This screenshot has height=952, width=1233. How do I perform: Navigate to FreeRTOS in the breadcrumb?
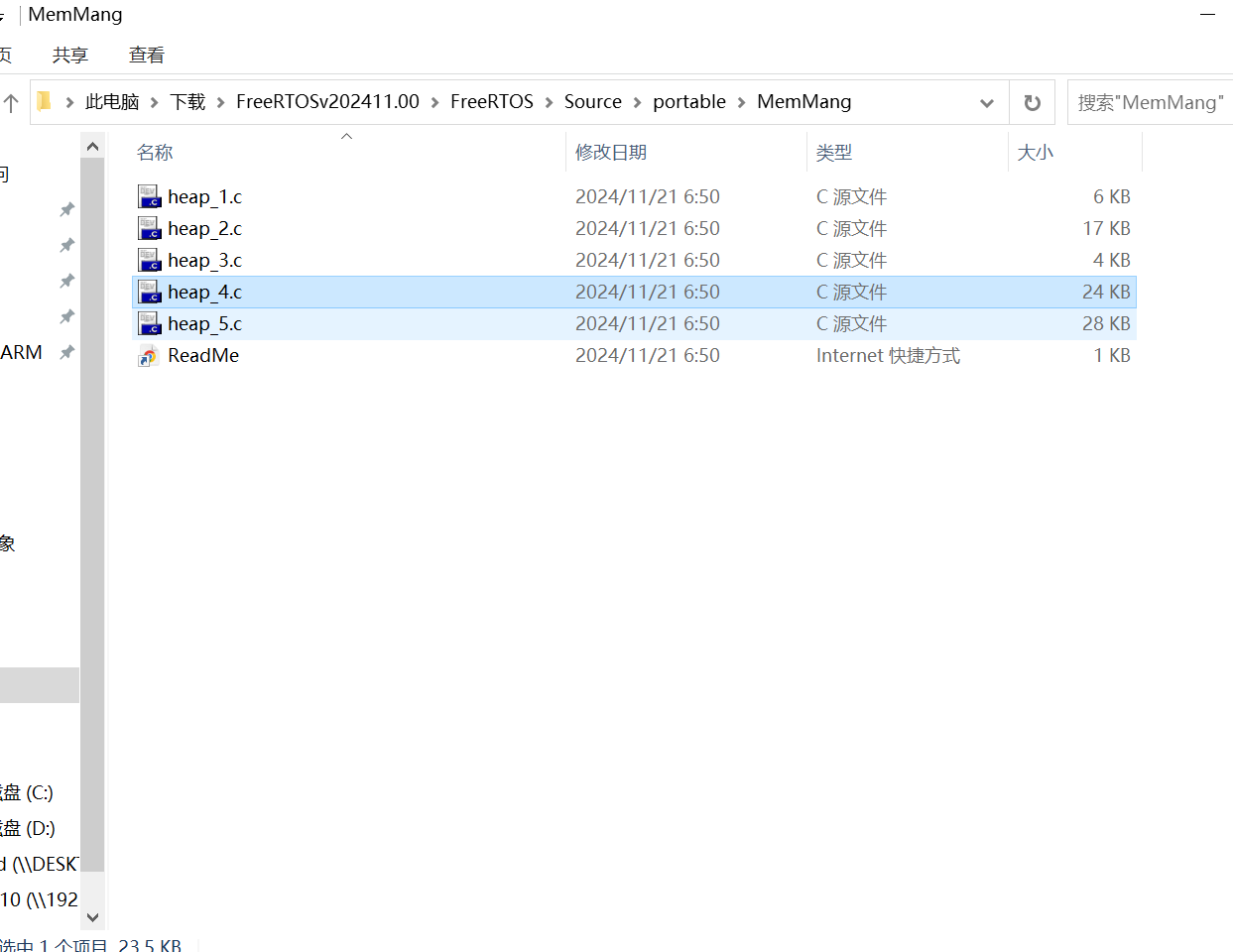pyautogui.click(x=492, y=101)
